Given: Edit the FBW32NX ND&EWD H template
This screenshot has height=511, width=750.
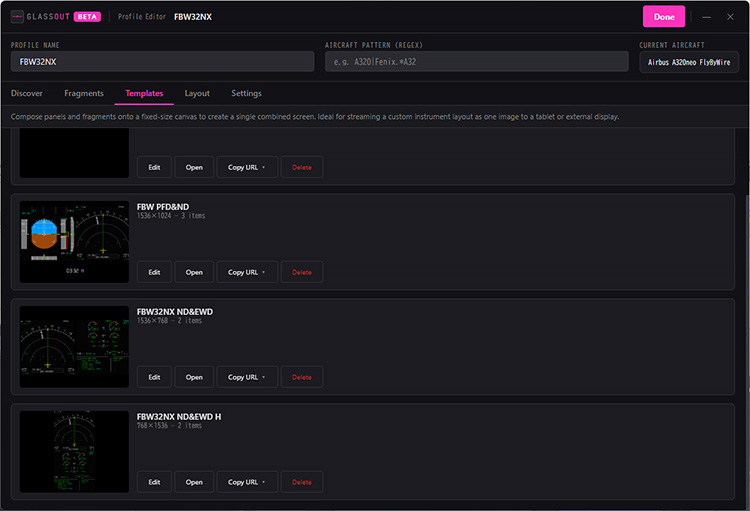Looking at the screenshot, I should (154, 482).
